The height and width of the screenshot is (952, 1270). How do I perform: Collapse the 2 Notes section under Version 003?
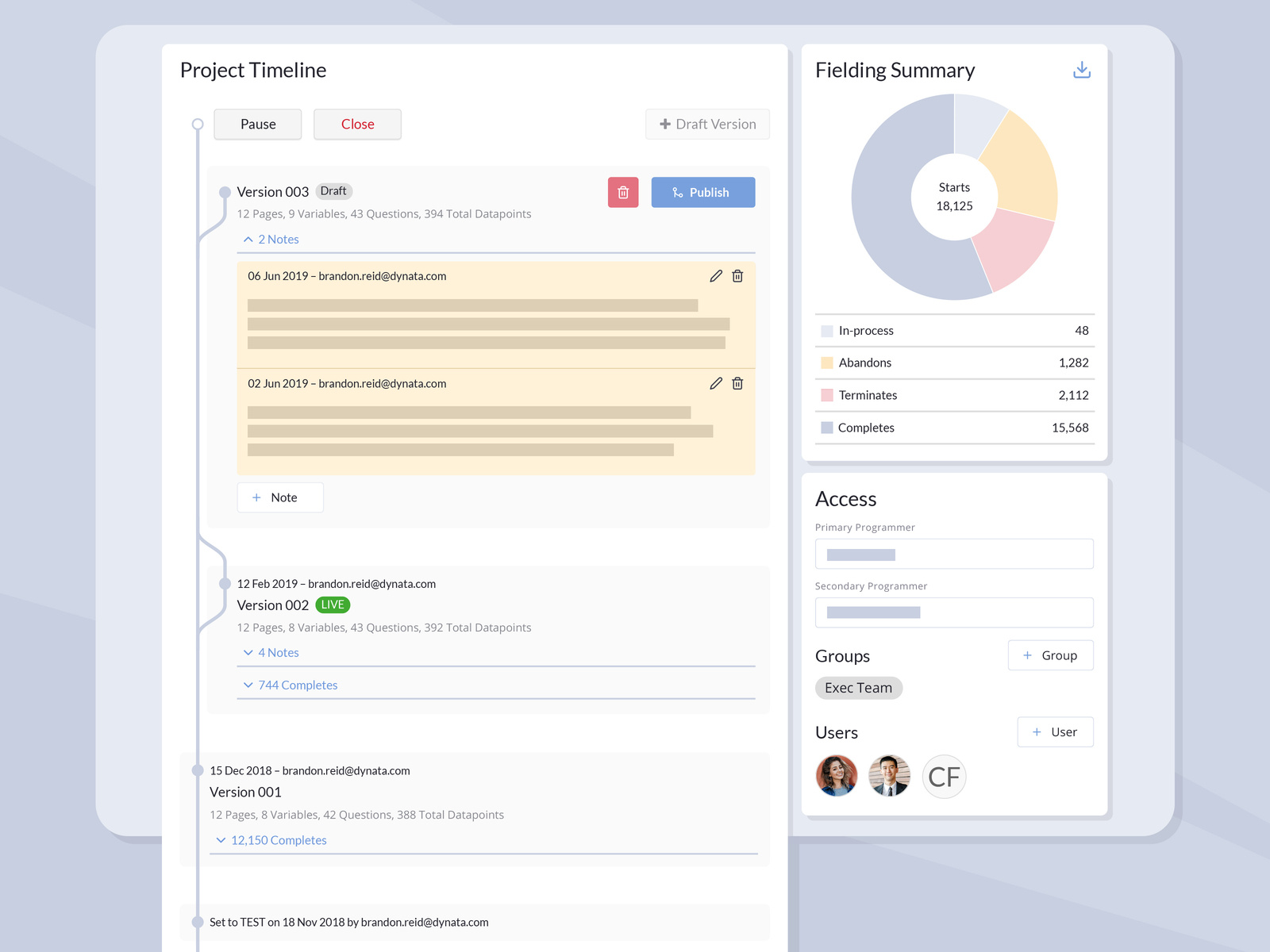[x=271, y=239]
